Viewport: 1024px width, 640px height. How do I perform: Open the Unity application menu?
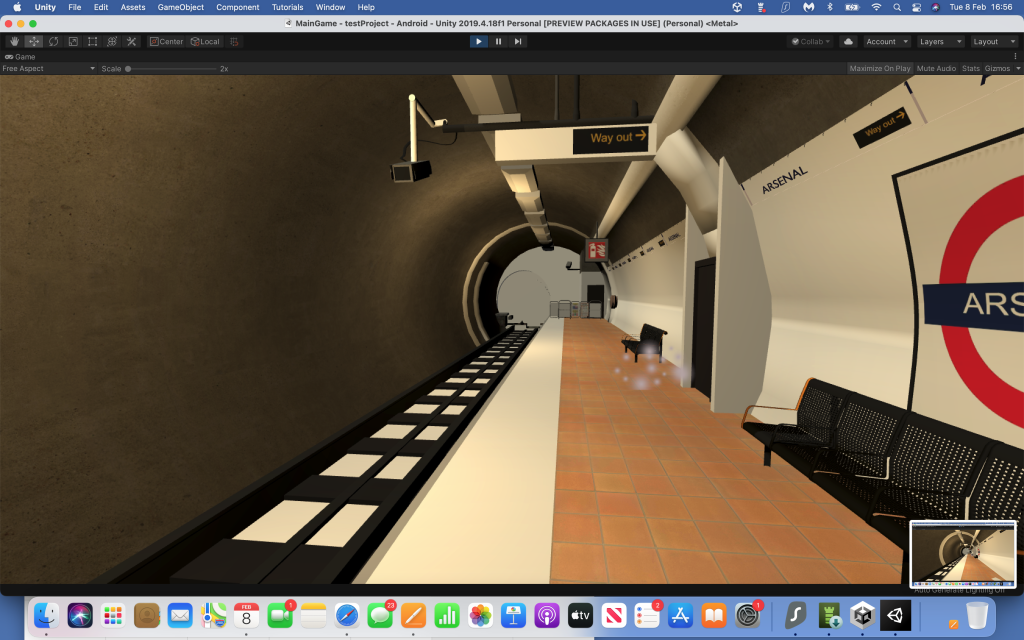(x=45, y=7)
